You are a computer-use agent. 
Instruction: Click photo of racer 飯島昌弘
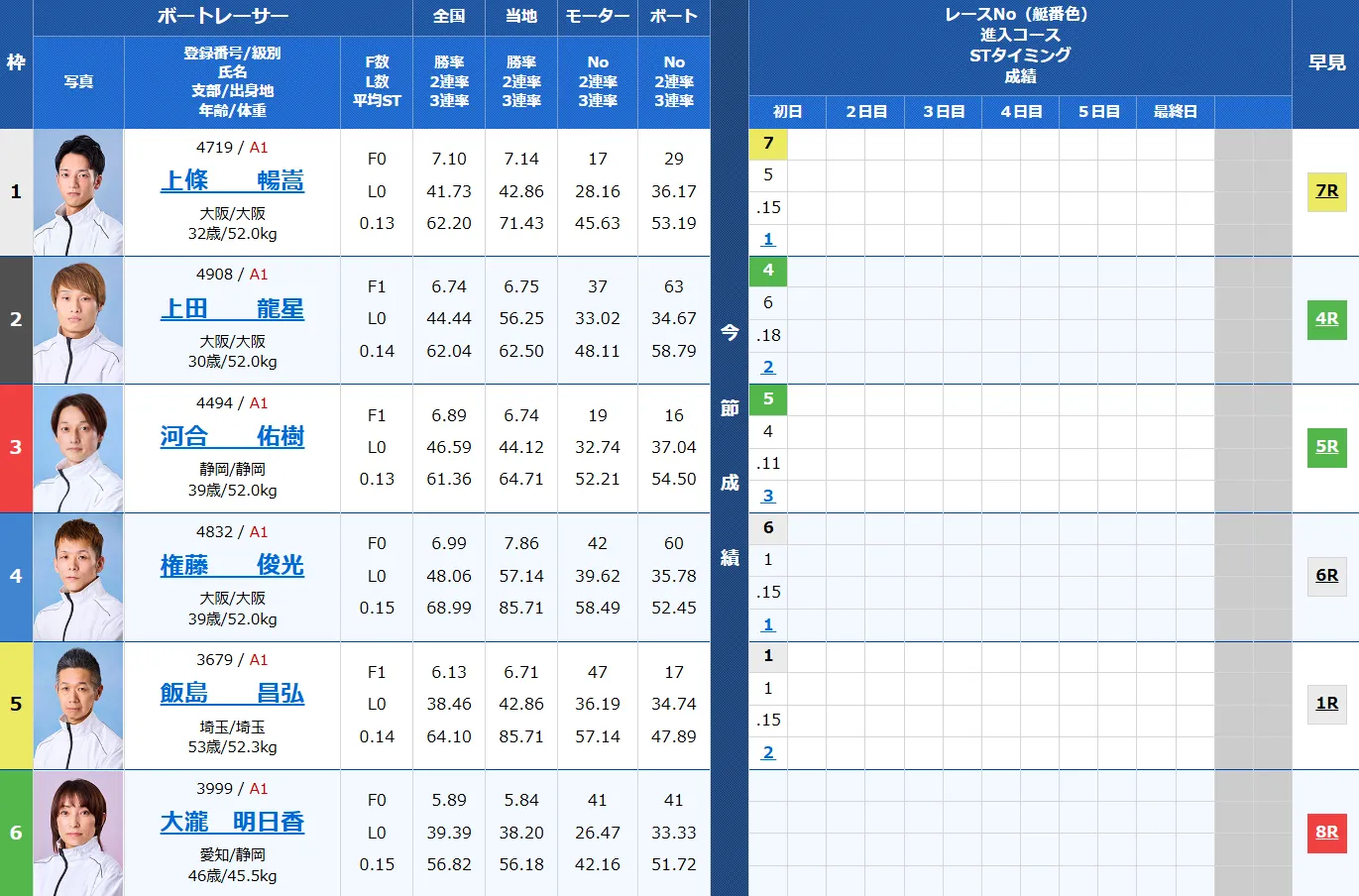pyautogui.click(x=78, y=706)
